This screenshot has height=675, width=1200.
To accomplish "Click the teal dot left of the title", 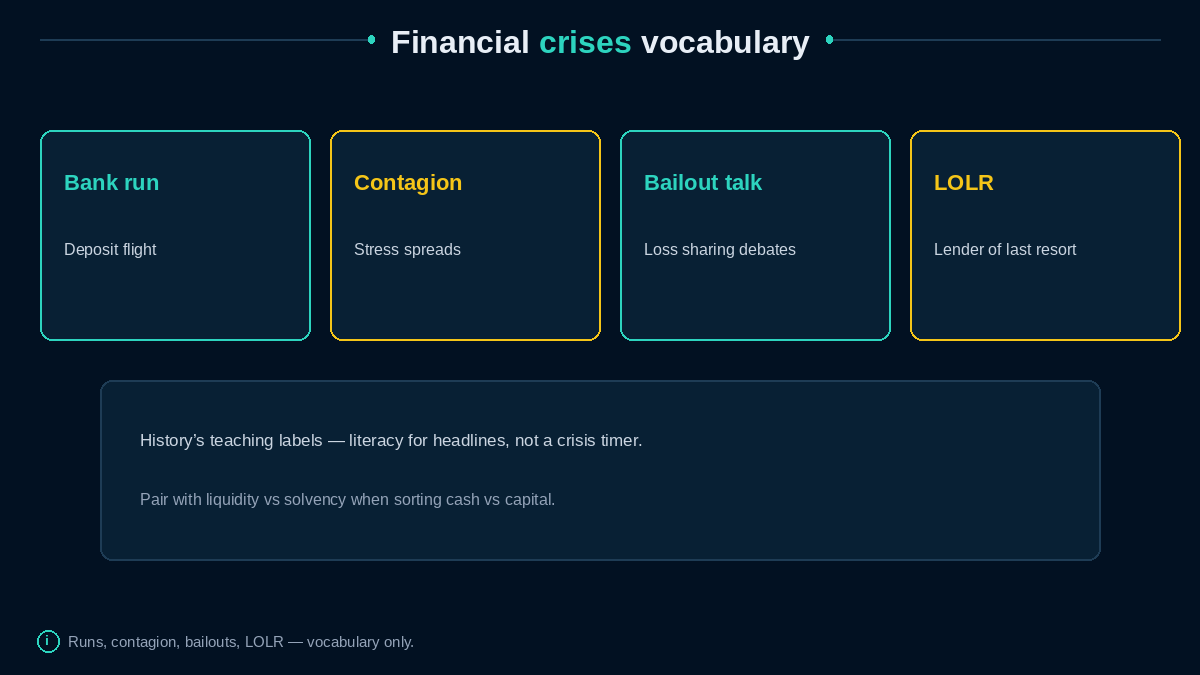I will pos(371,40).
